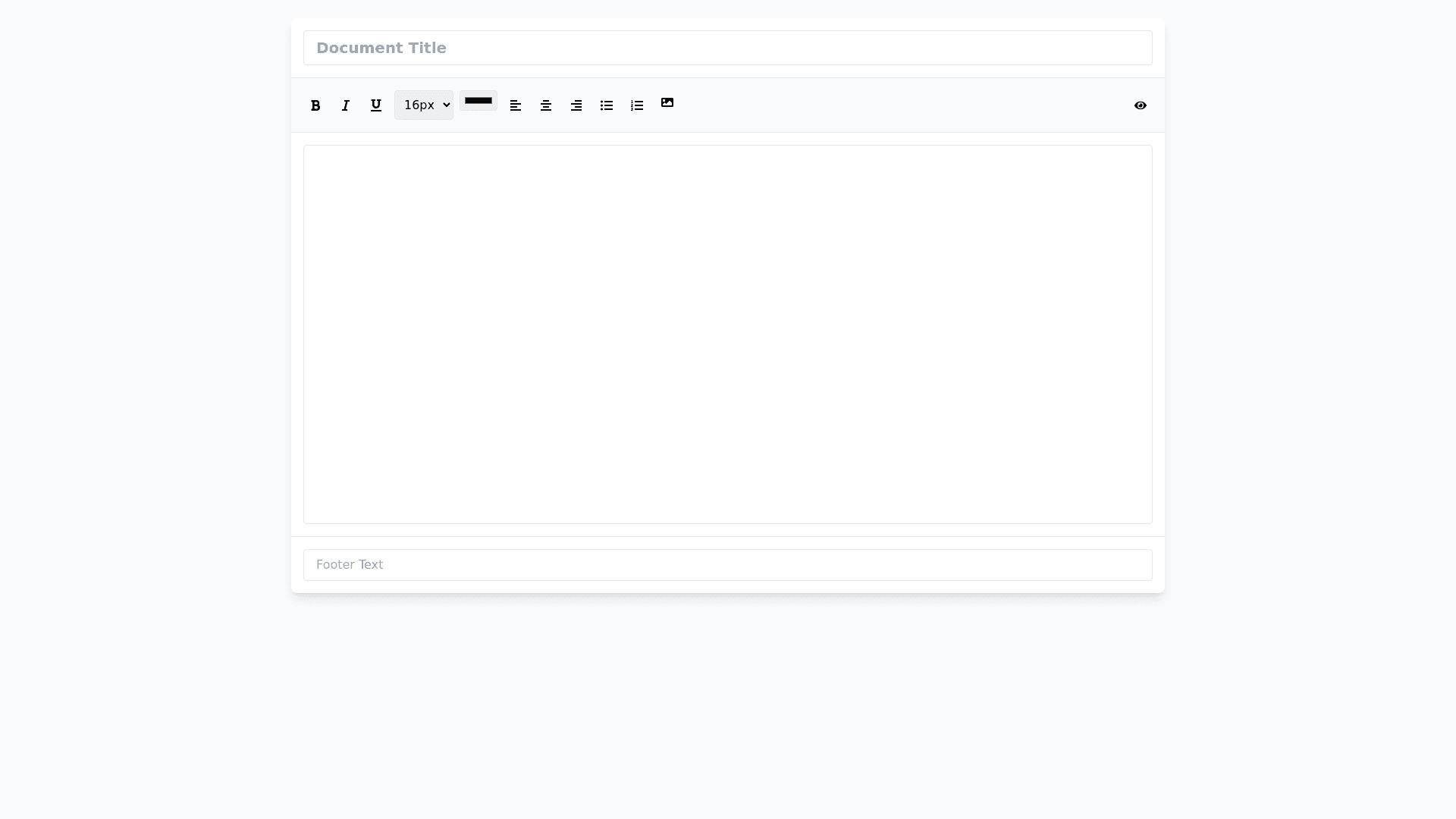1456x819 pixels.
Task: Align text to the left
Action: [x=516, y=105]
